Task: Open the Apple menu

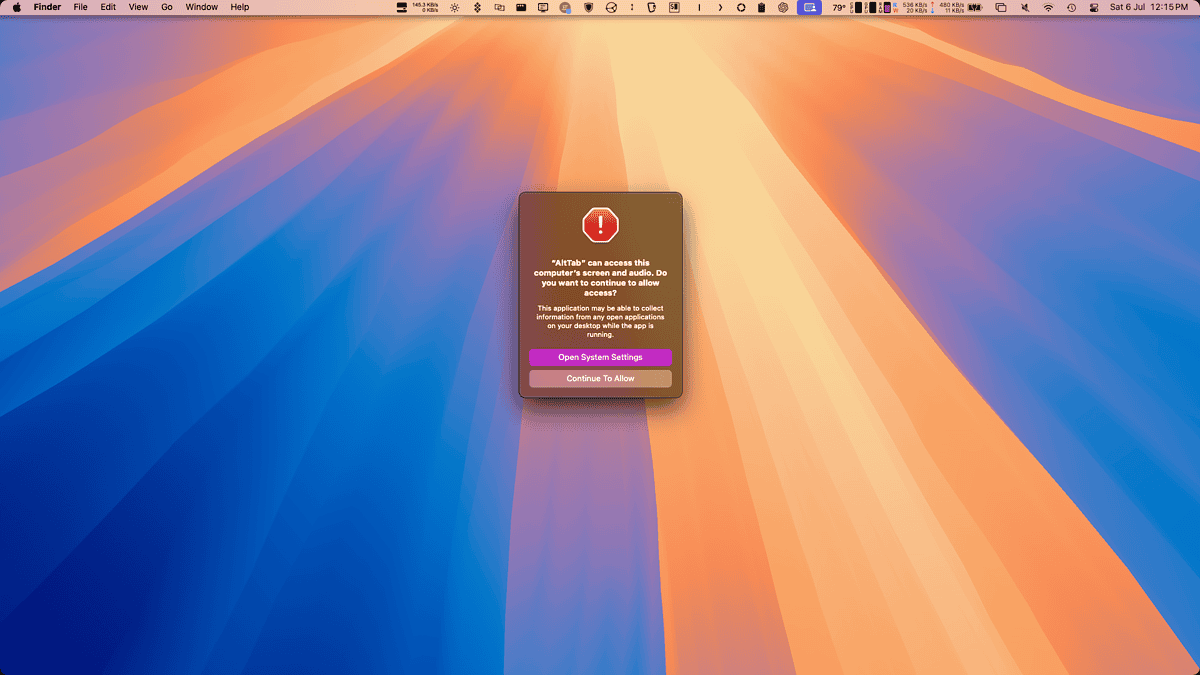Action: pos(15,7)
